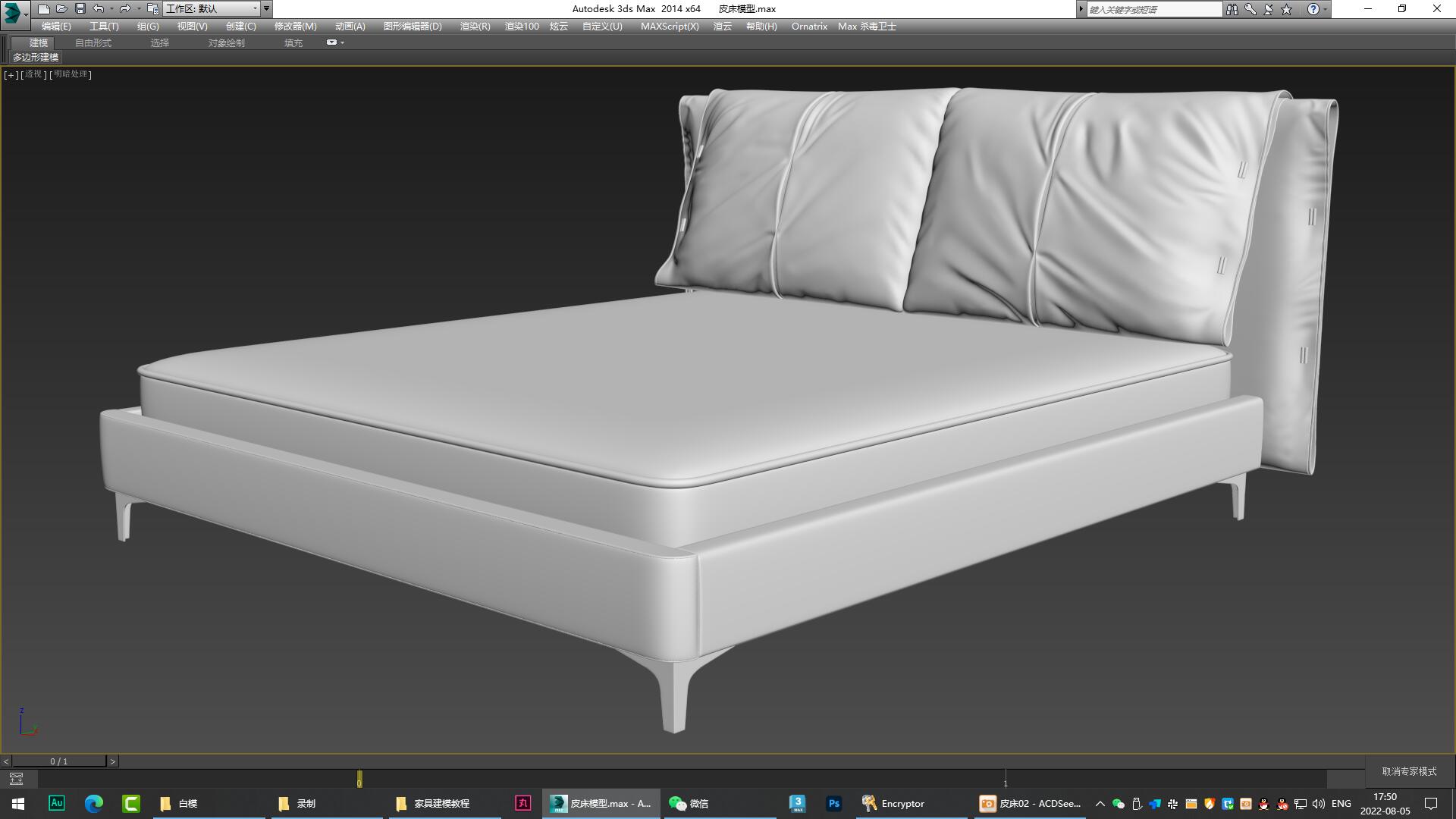This screenshot has height=819, width=1456.
Task: Expand hidden system tray icons chevron
Action: click(x=1100, y=804)
